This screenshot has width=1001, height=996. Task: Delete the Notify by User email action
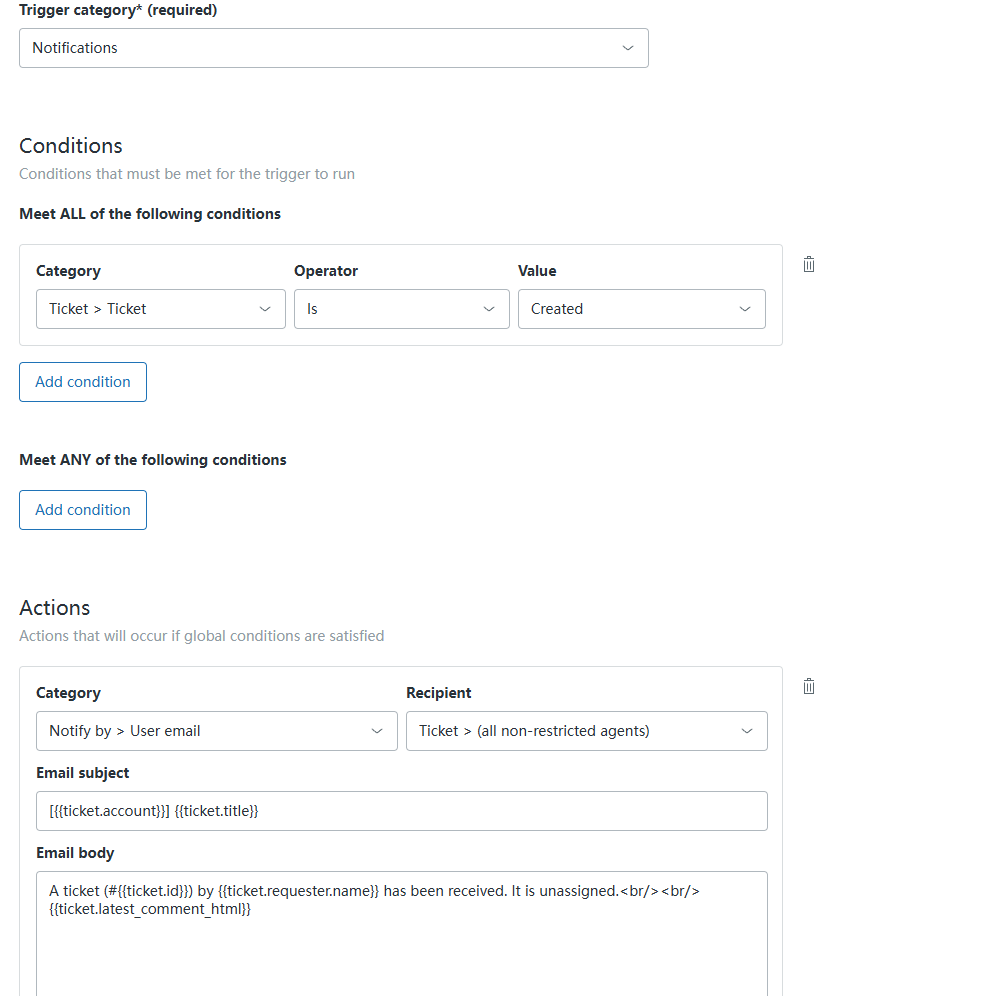click(809, 687)
